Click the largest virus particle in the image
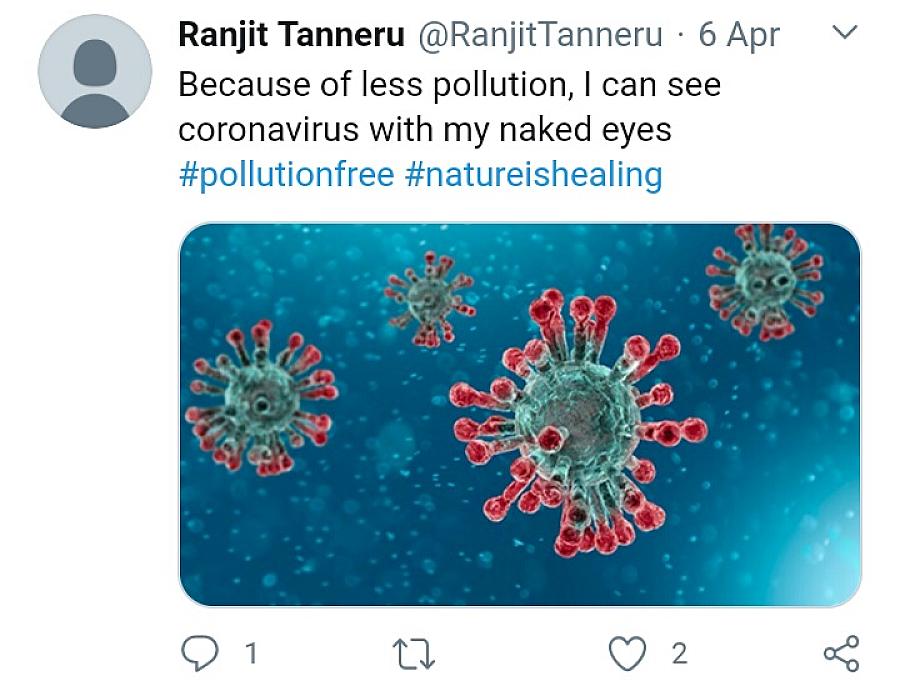 [577, 423]
